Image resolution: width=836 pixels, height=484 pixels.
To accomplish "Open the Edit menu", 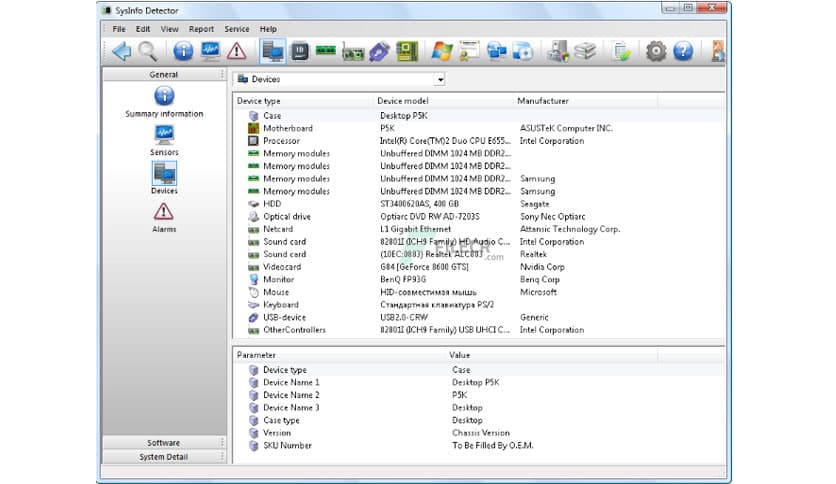I will point(143,29).
